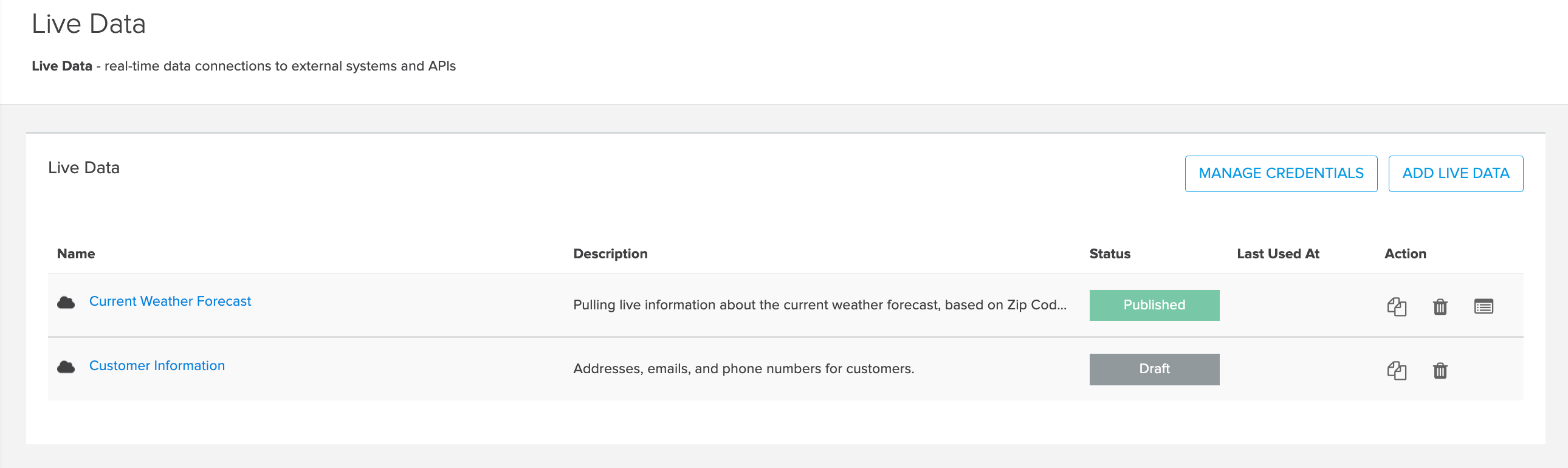Click the Last Used At column header

(x=1277, y=254)
